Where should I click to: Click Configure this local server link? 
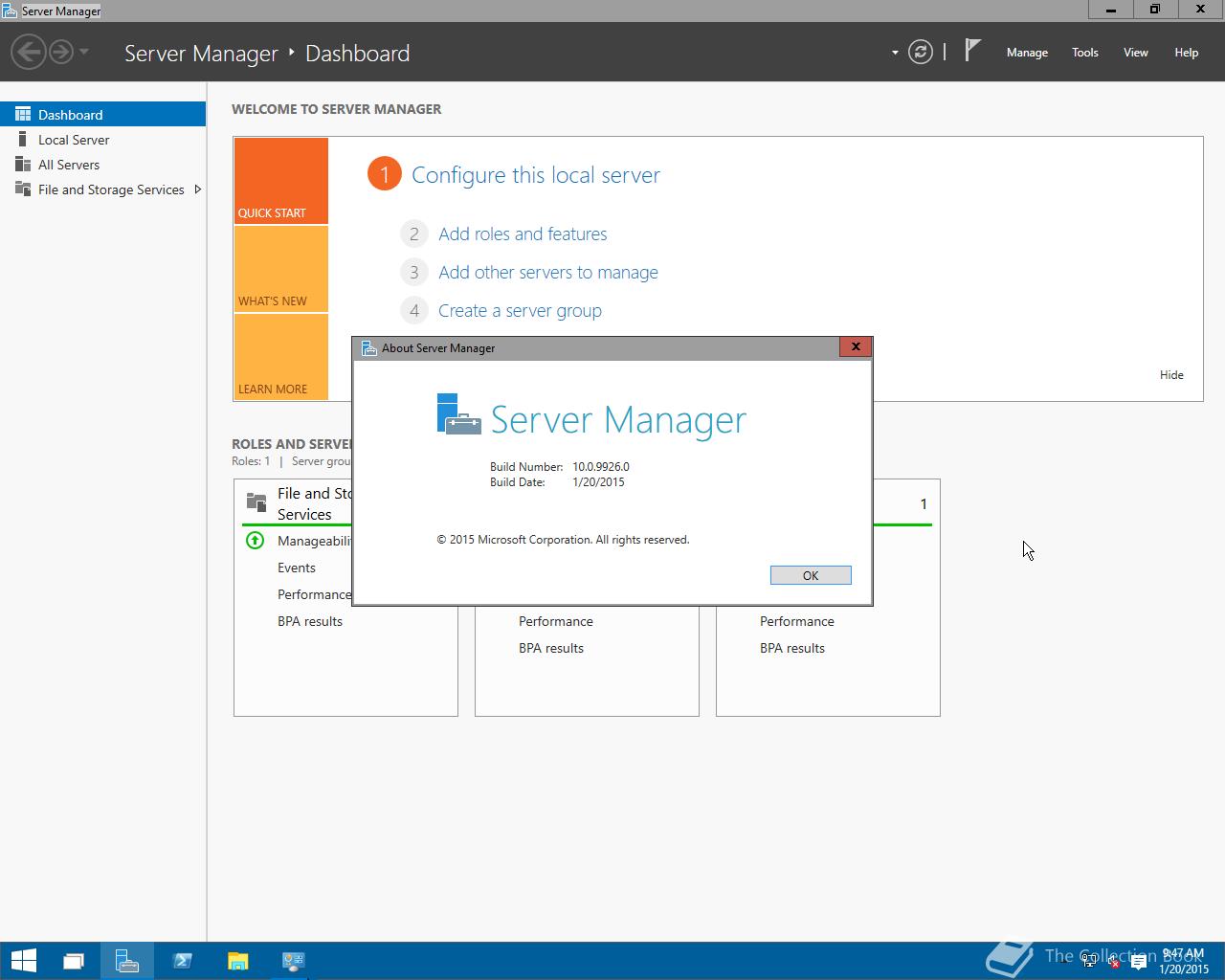[x=536, y=175]
